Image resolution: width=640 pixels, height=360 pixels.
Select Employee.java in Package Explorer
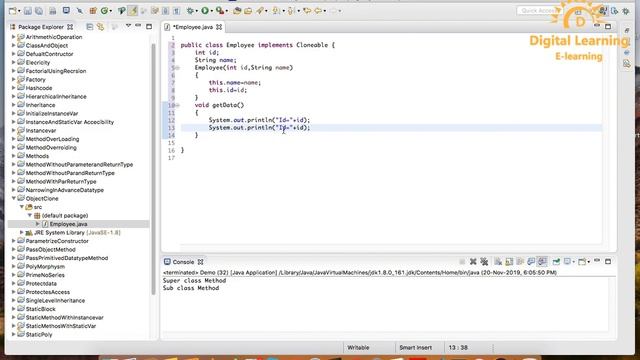point(69,224)
